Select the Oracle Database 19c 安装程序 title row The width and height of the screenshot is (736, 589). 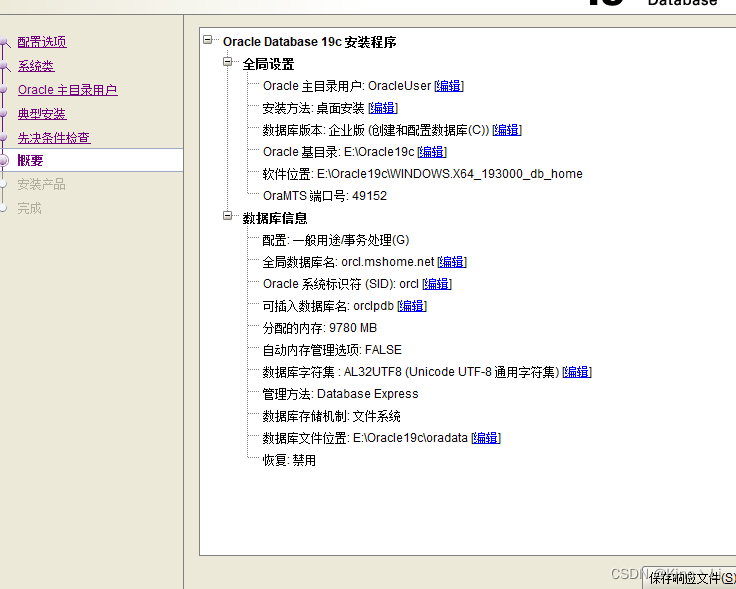[x=309, y=42]
